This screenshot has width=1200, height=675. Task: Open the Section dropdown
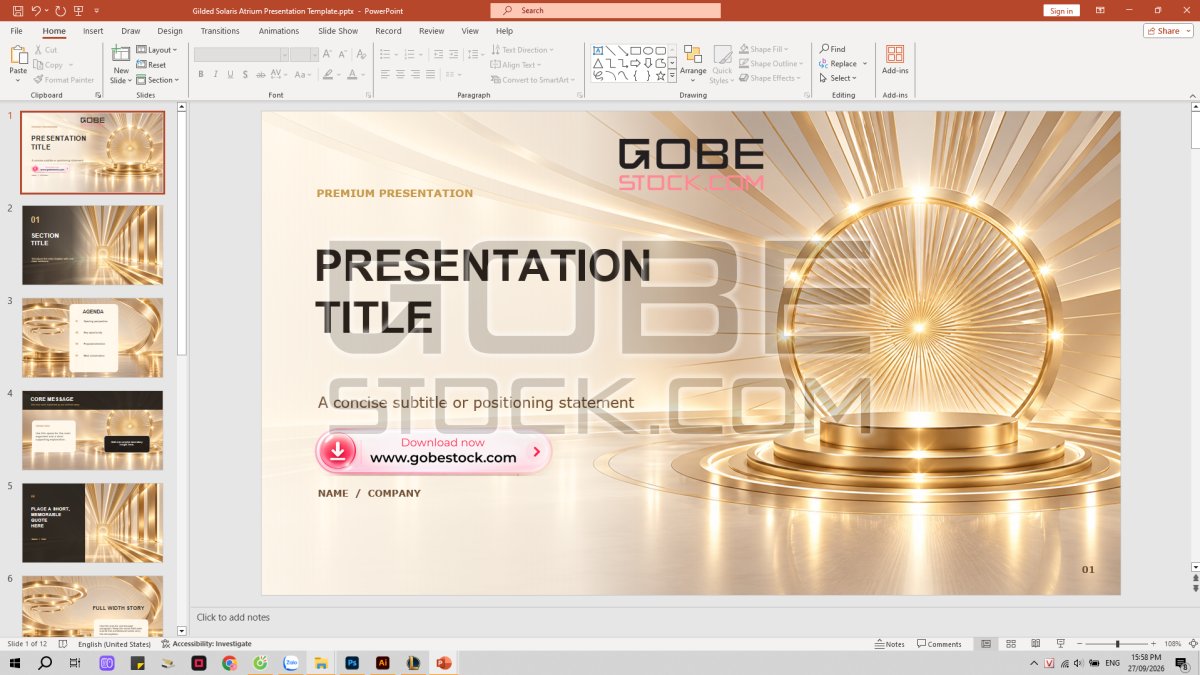[x=158, y=80]
